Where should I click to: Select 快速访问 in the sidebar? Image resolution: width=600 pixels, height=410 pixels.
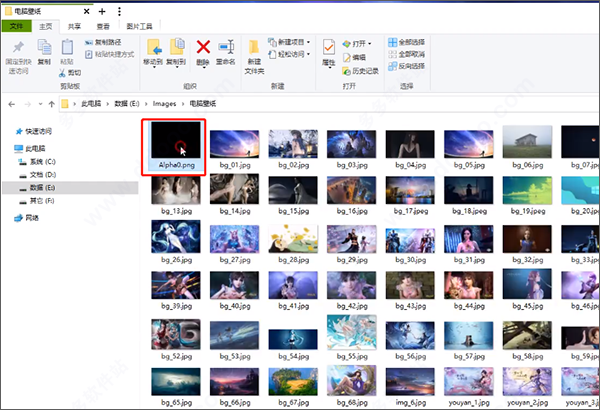(x=34, y=131)
